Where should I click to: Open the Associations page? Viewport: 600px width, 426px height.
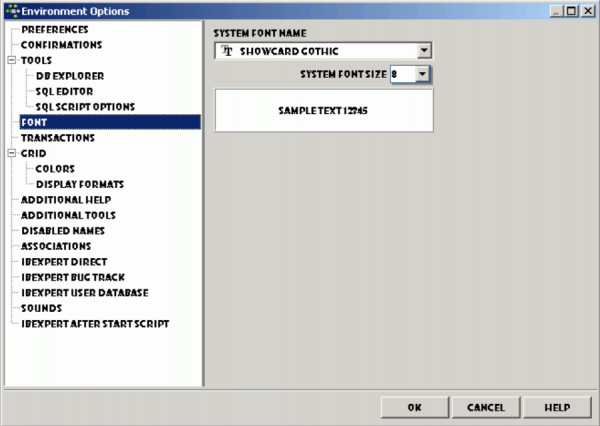tap(56, 246)
